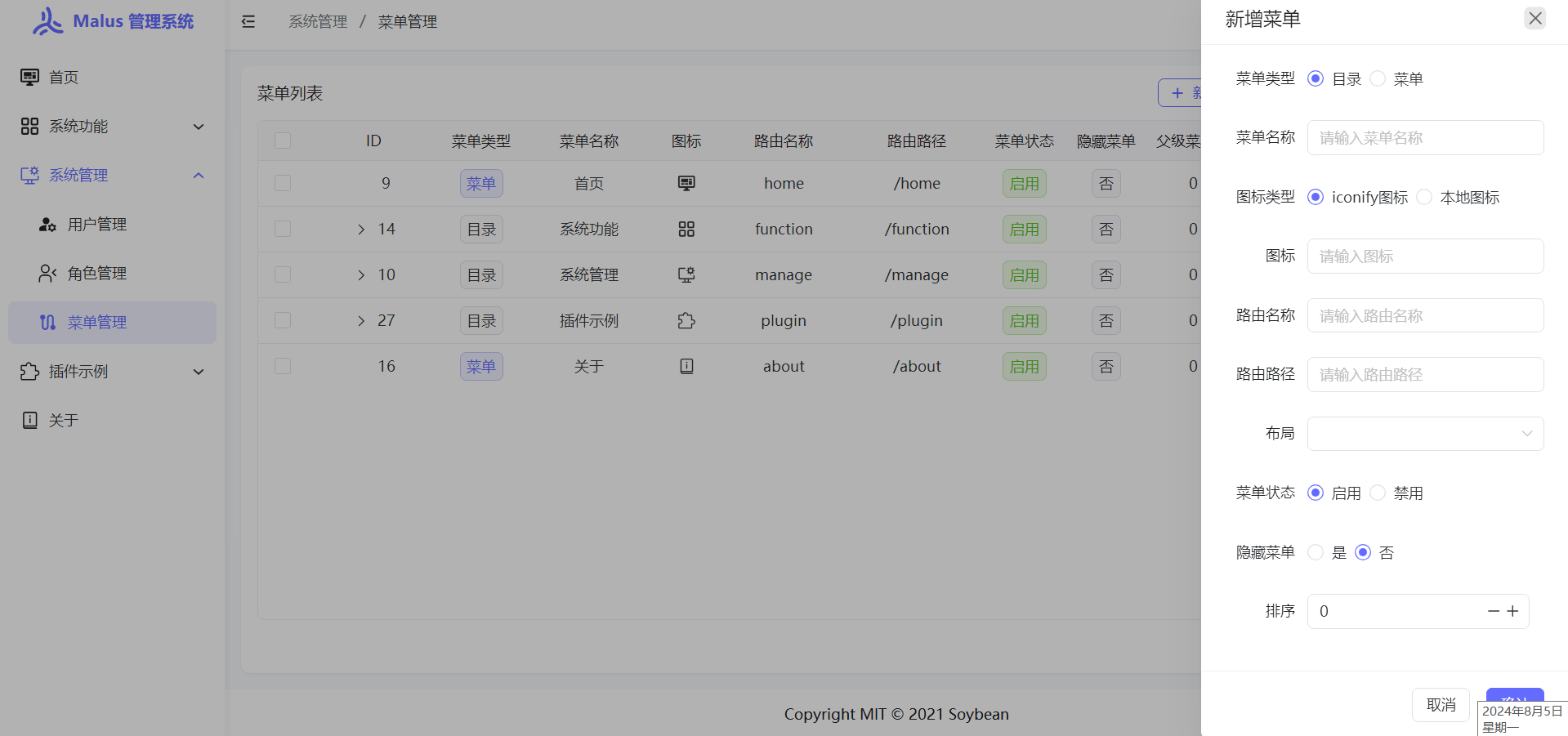Tick the checkbox for row ID 27
Viewport: 1568px width, 736px height.
pyautogui.click(x=283, y=320)
